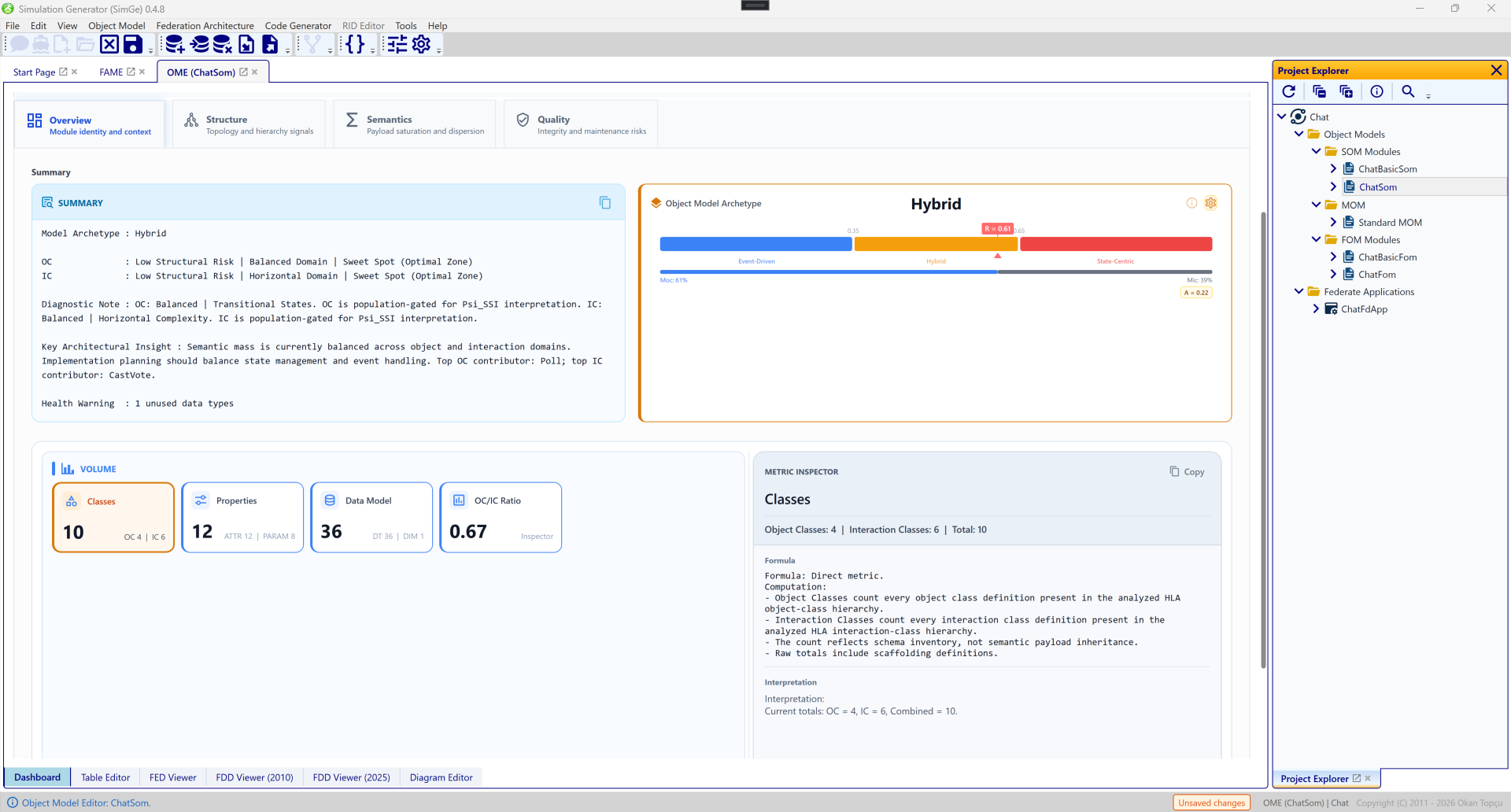
Task: Copy the Summary panel using its copy icon
Action: point(605,203)
